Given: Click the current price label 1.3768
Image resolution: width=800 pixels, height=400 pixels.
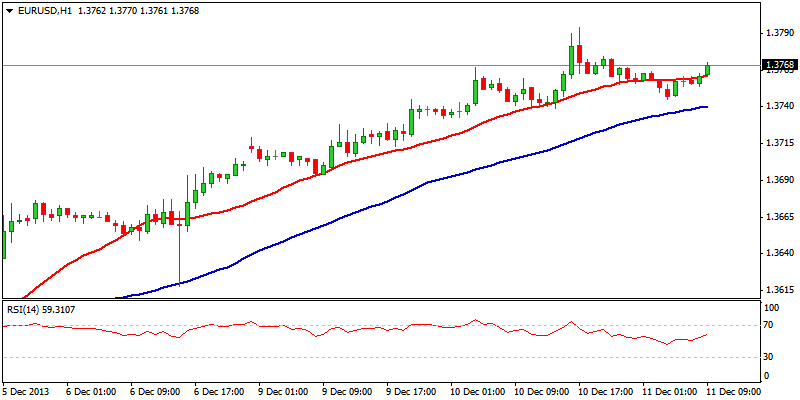Looking at the screenshot, I should pyautogui.click(x=780, y=65).
